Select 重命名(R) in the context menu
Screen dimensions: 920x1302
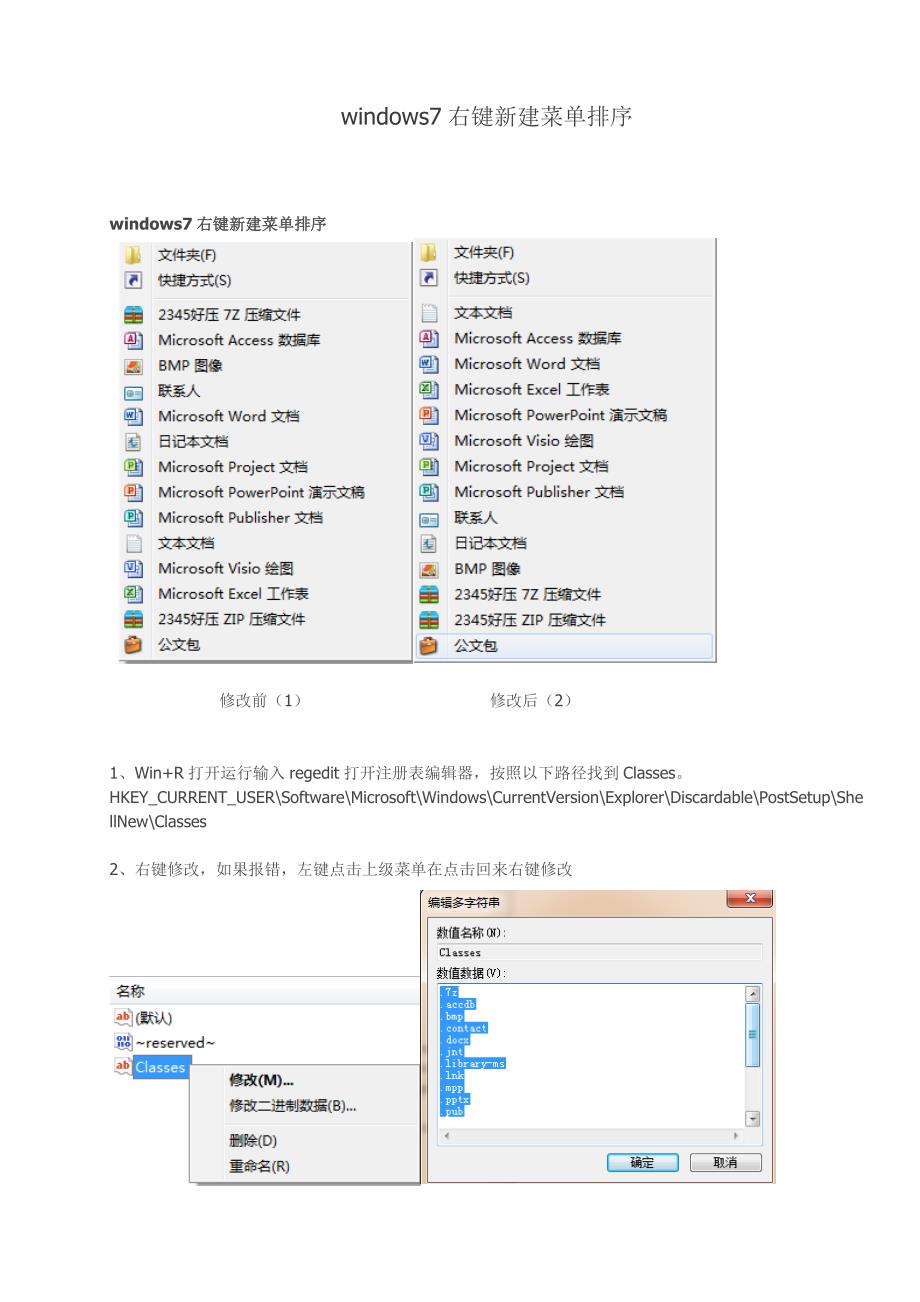[x=259, y=1166]
